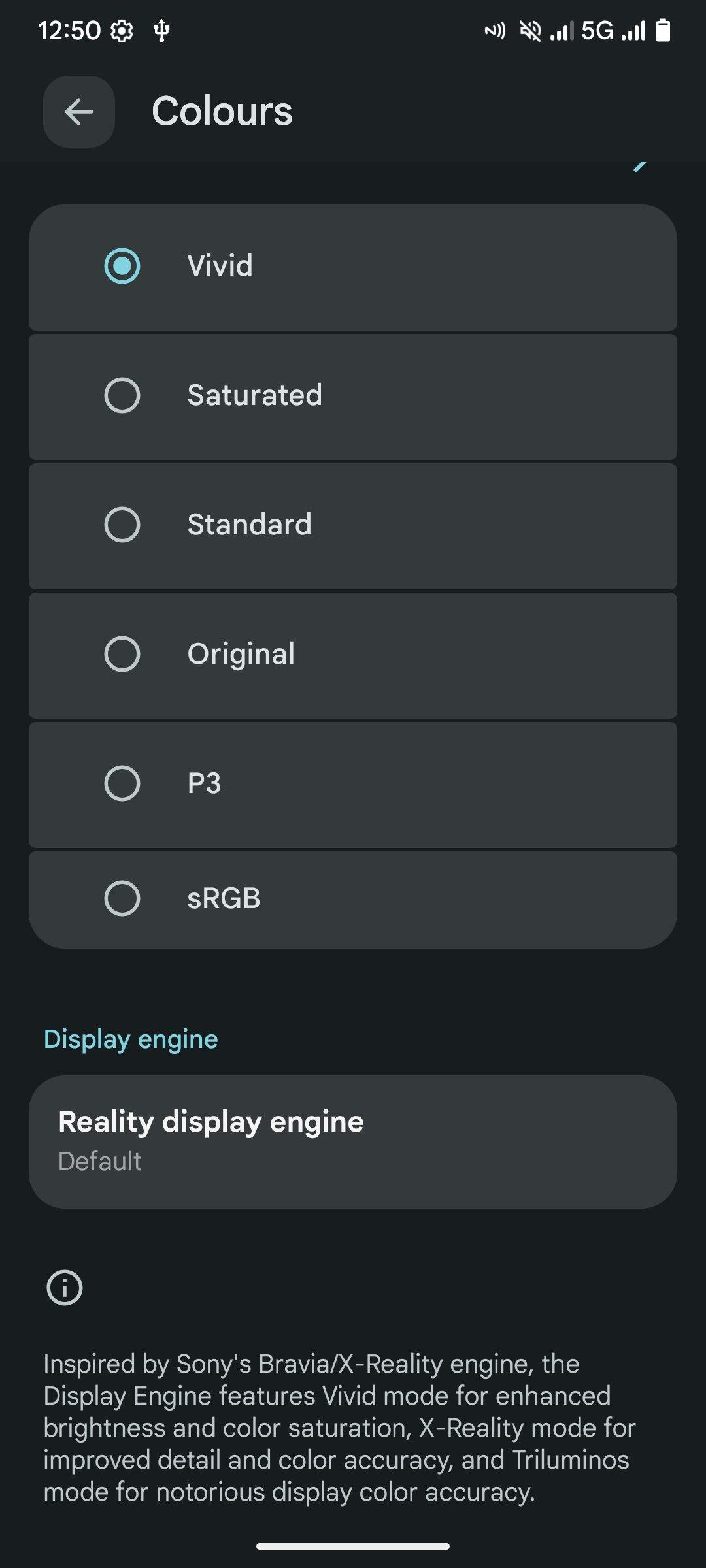Tap the Display engine section header

pos(131,1039)
